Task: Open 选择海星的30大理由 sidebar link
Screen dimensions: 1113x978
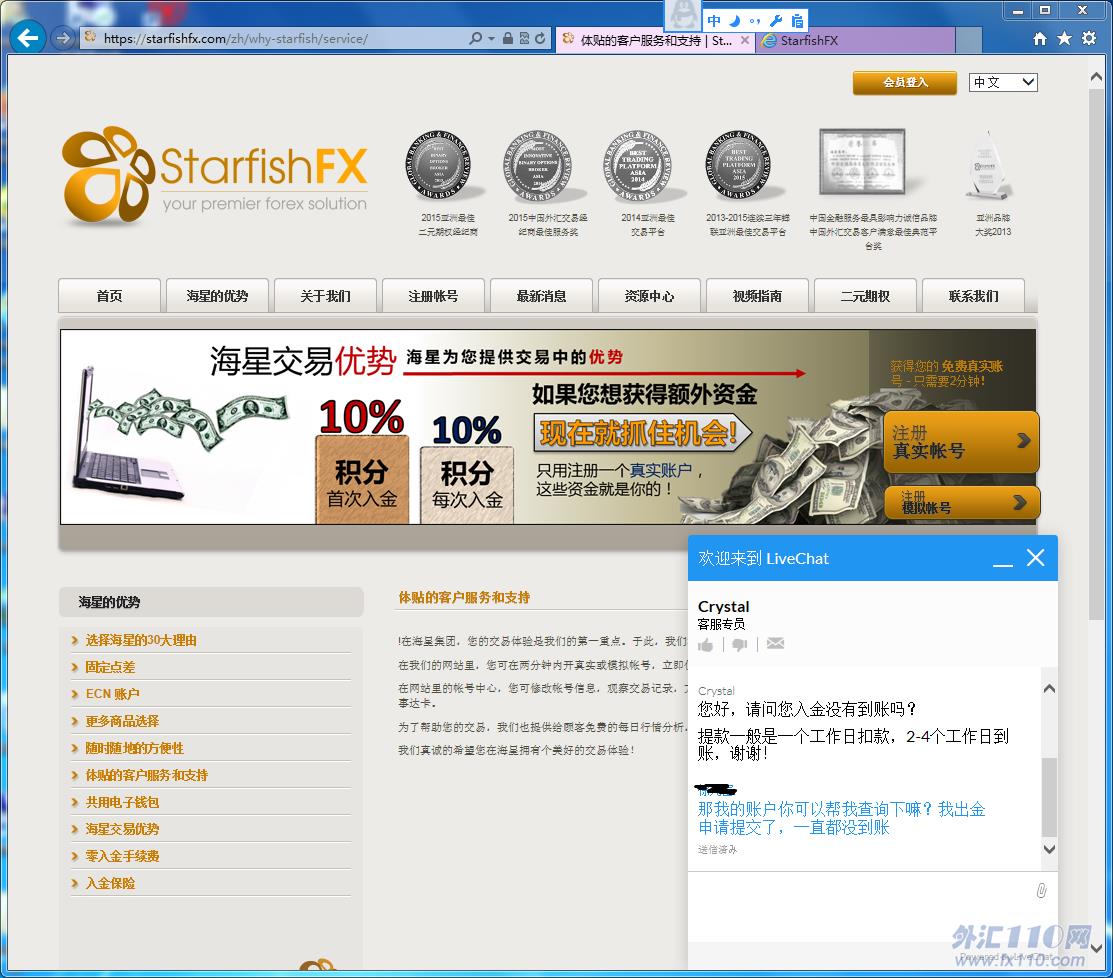Action: tap(141, 640)
